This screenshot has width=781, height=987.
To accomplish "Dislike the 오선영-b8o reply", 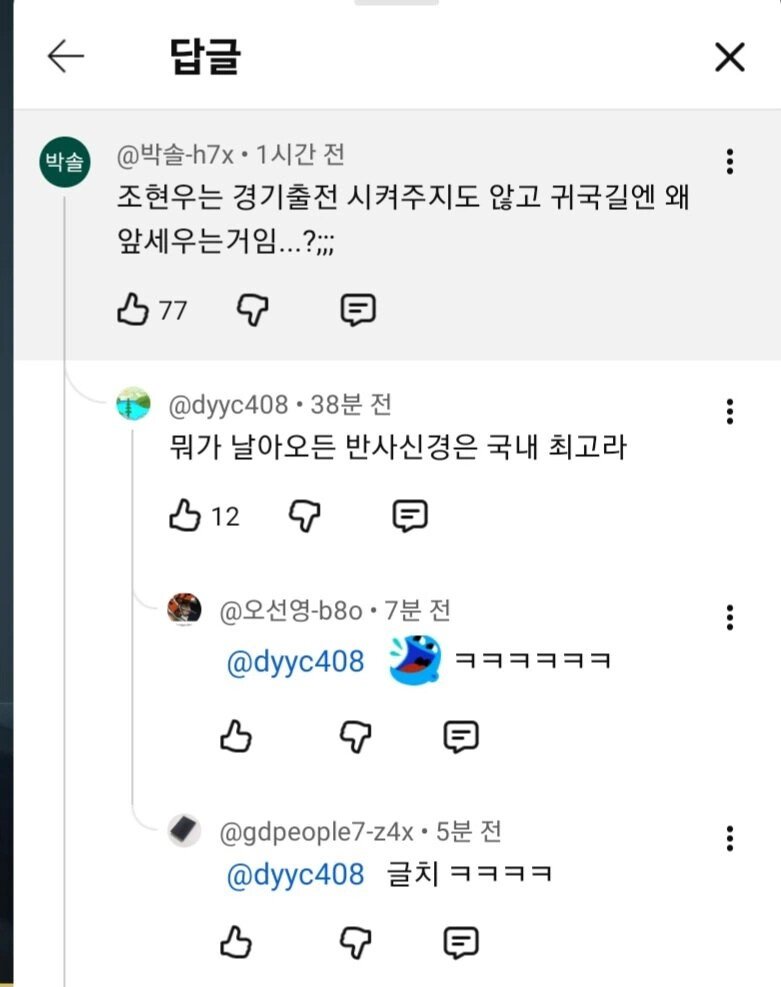I will click(x=356, y=736).
